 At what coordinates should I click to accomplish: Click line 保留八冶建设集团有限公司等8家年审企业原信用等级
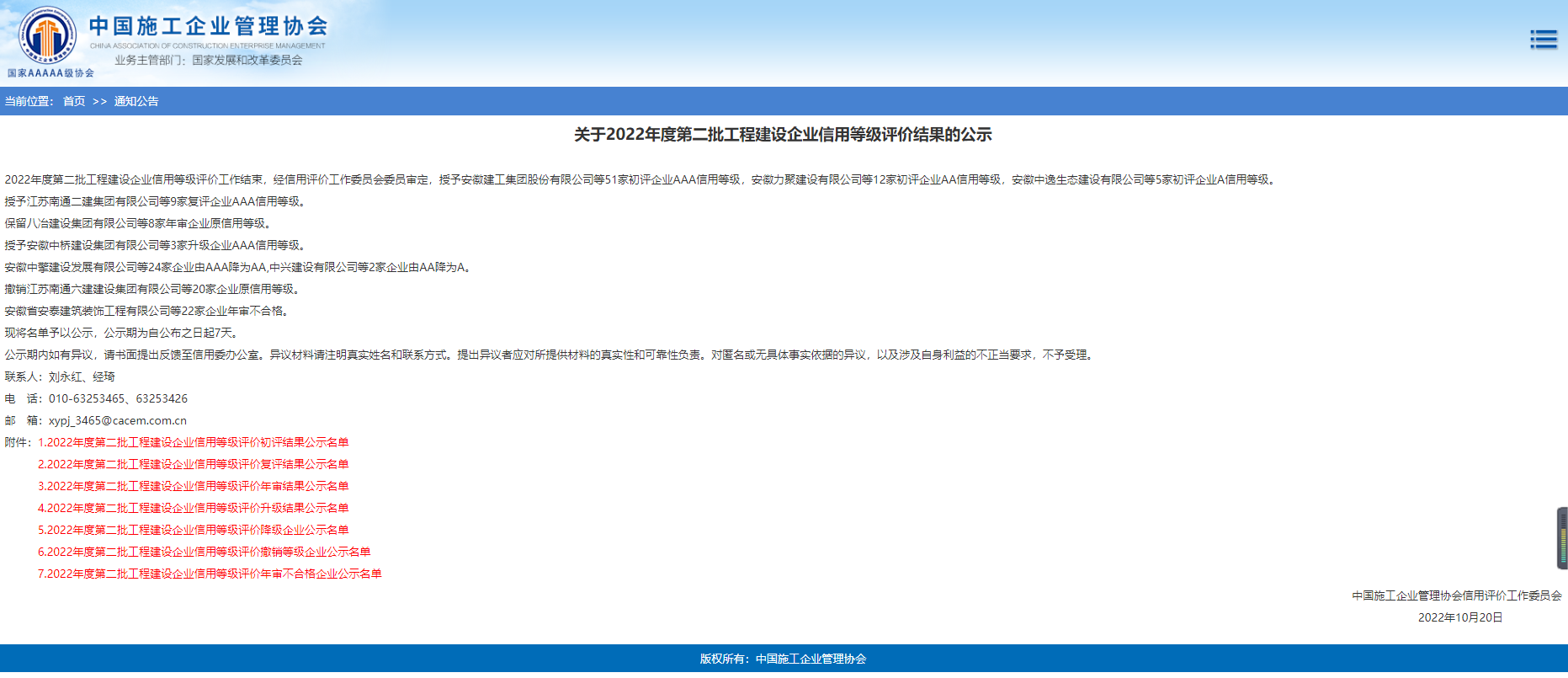(140, 223)
